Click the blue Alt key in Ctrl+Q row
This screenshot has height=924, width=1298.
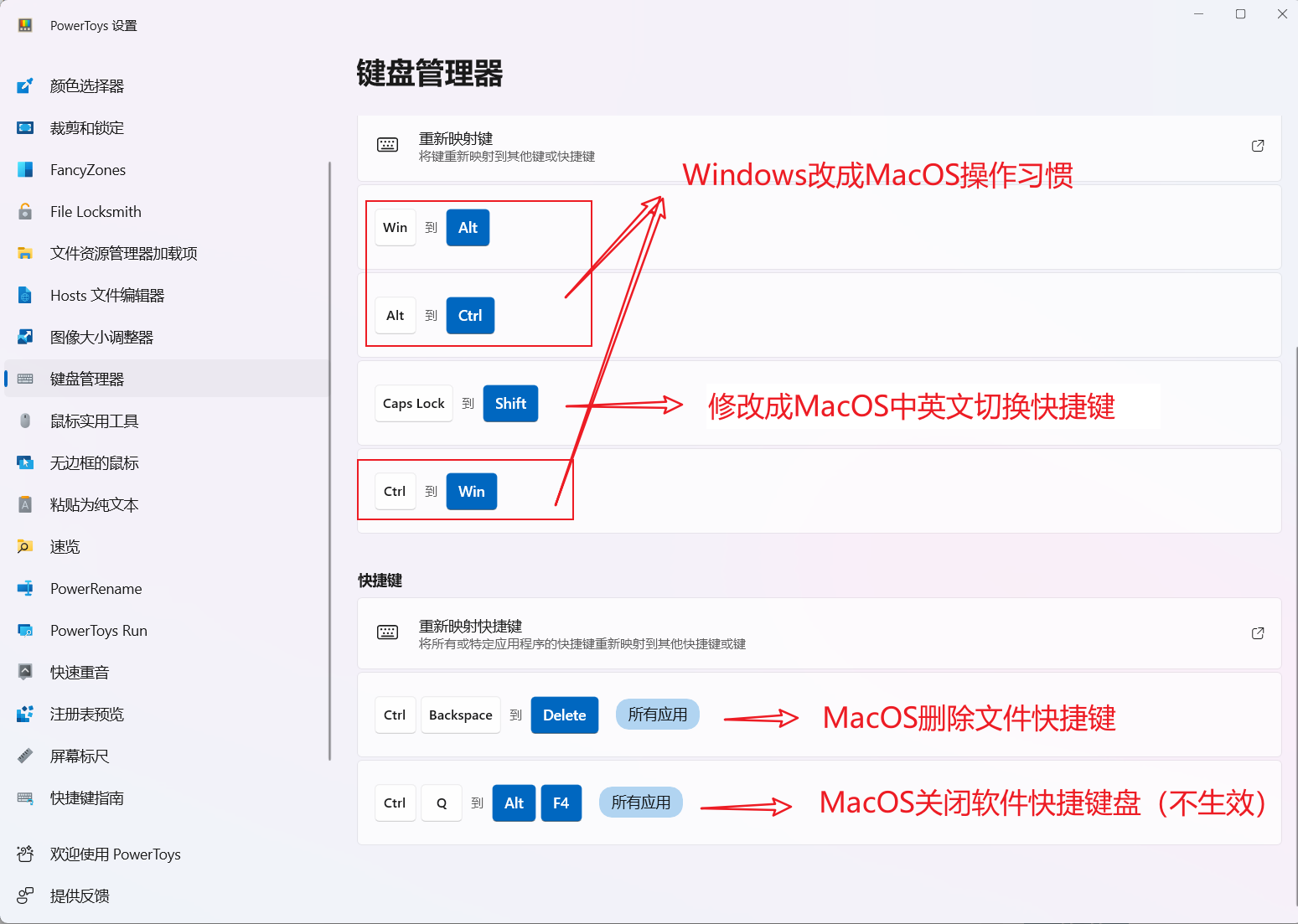[x=515, y=803]
